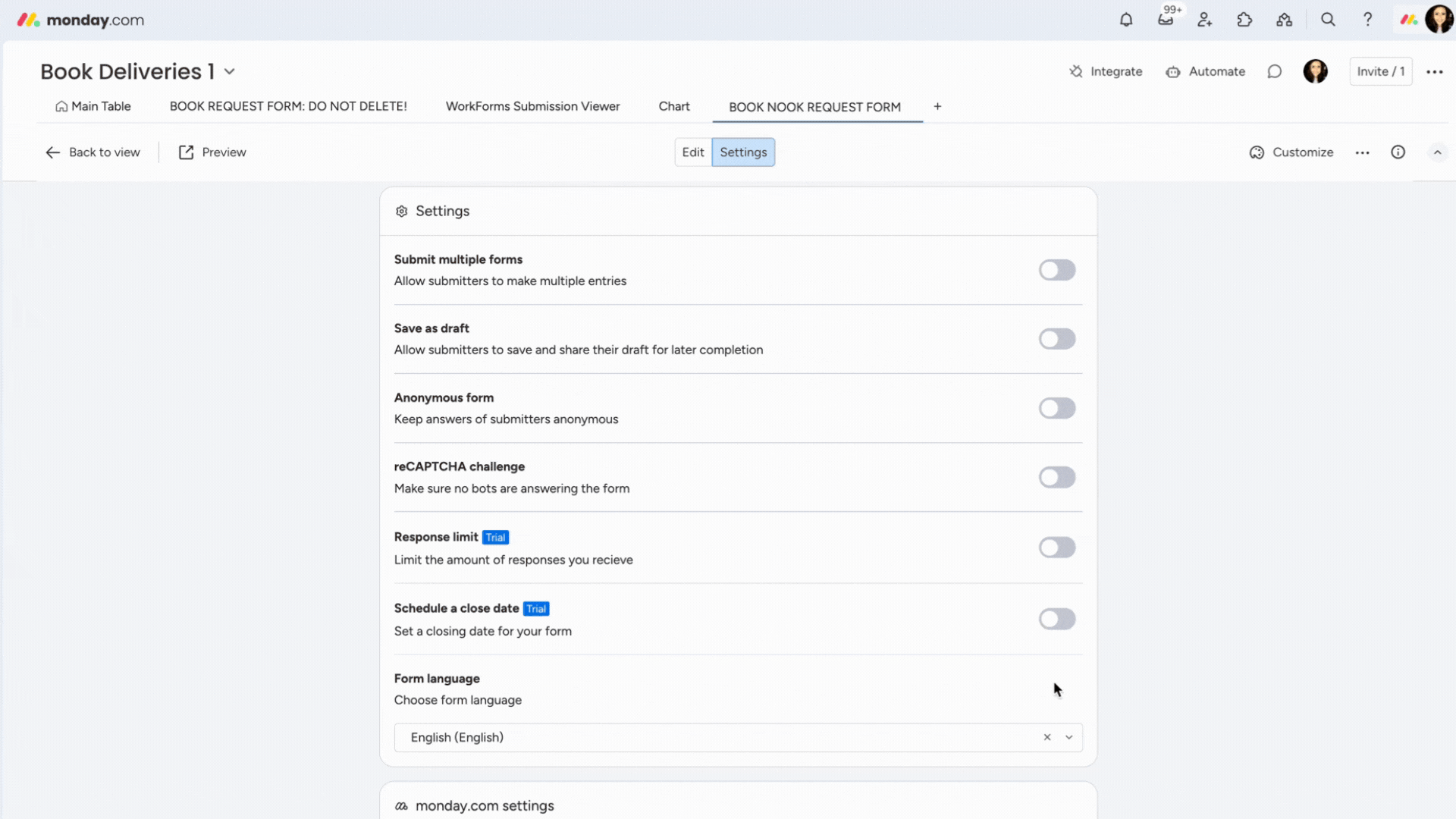The height and width of the screenshot is (819, 1456).
Task: Open the apps puzzle-piece icon
Action: tap(1244, 20)
